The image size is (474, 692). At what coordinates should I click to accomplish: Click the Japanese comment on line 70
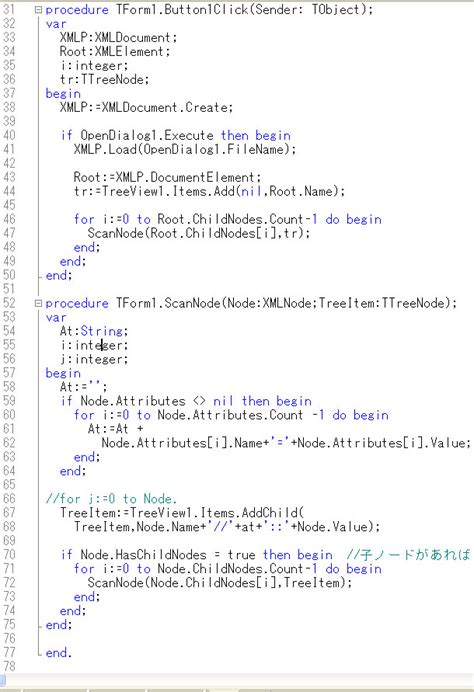[x=408, y=555]
